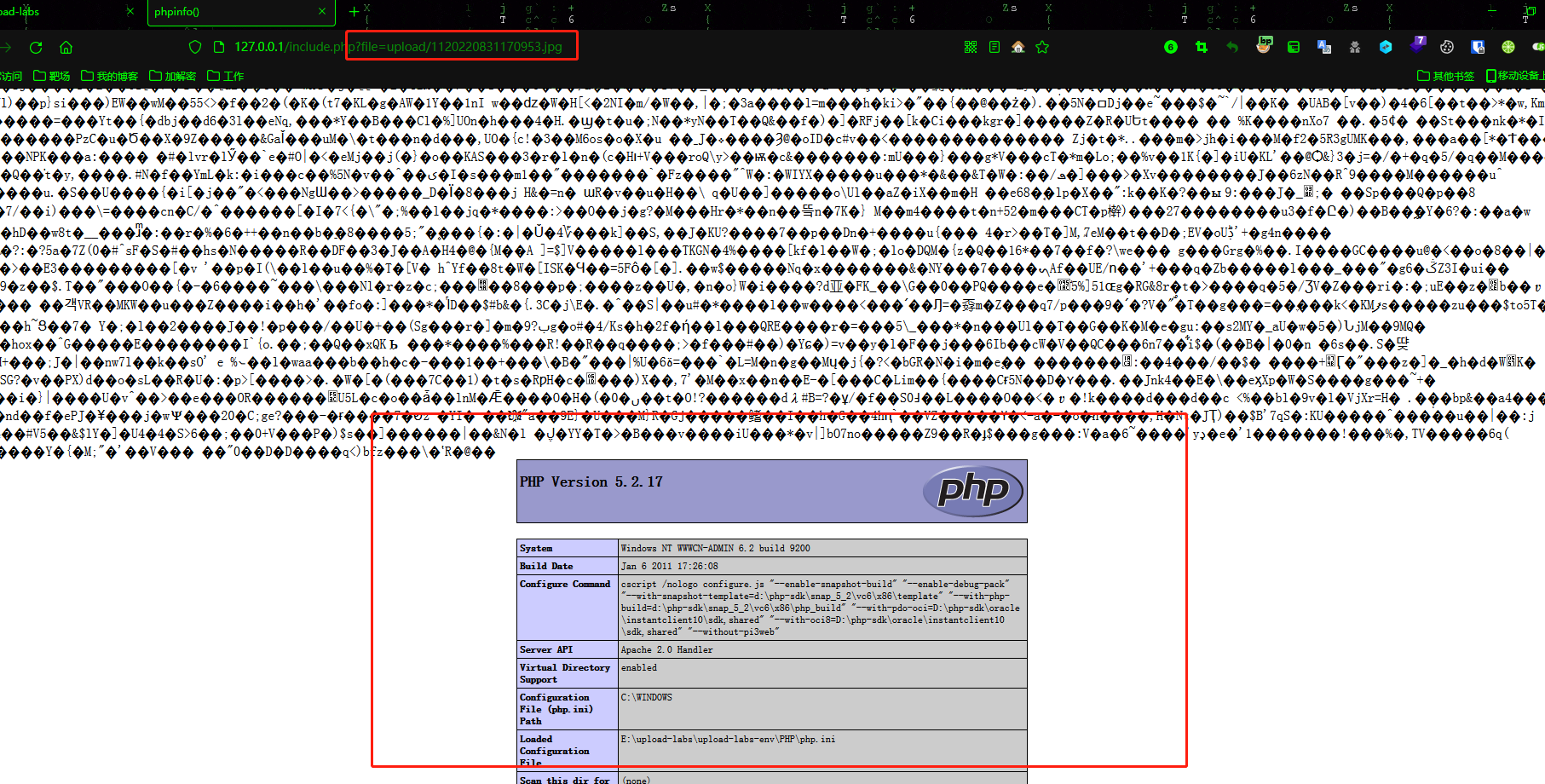Click the Configure Command label cell
1545x784 pixels.
pyautogui.click(x=568, y=608)
